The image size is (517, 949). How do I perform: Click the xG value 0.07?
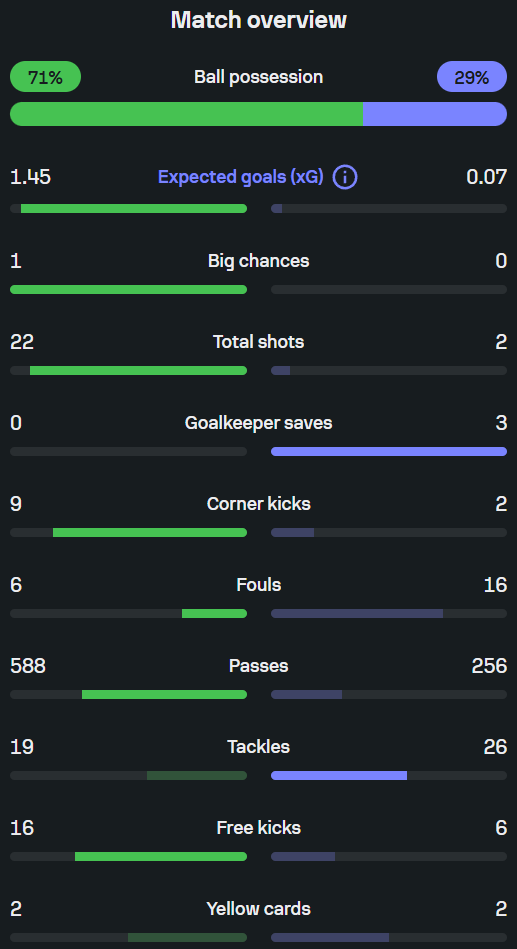[486, 177]
